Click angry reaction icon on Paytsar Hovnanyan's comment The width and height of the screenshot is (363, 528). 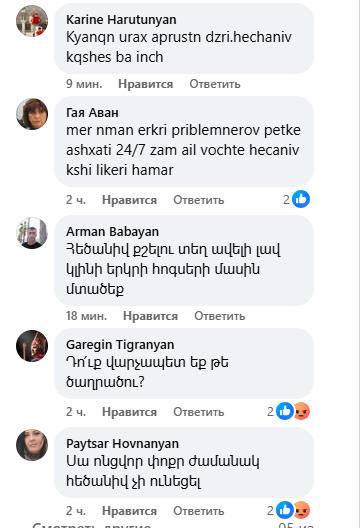click(302, 510)
